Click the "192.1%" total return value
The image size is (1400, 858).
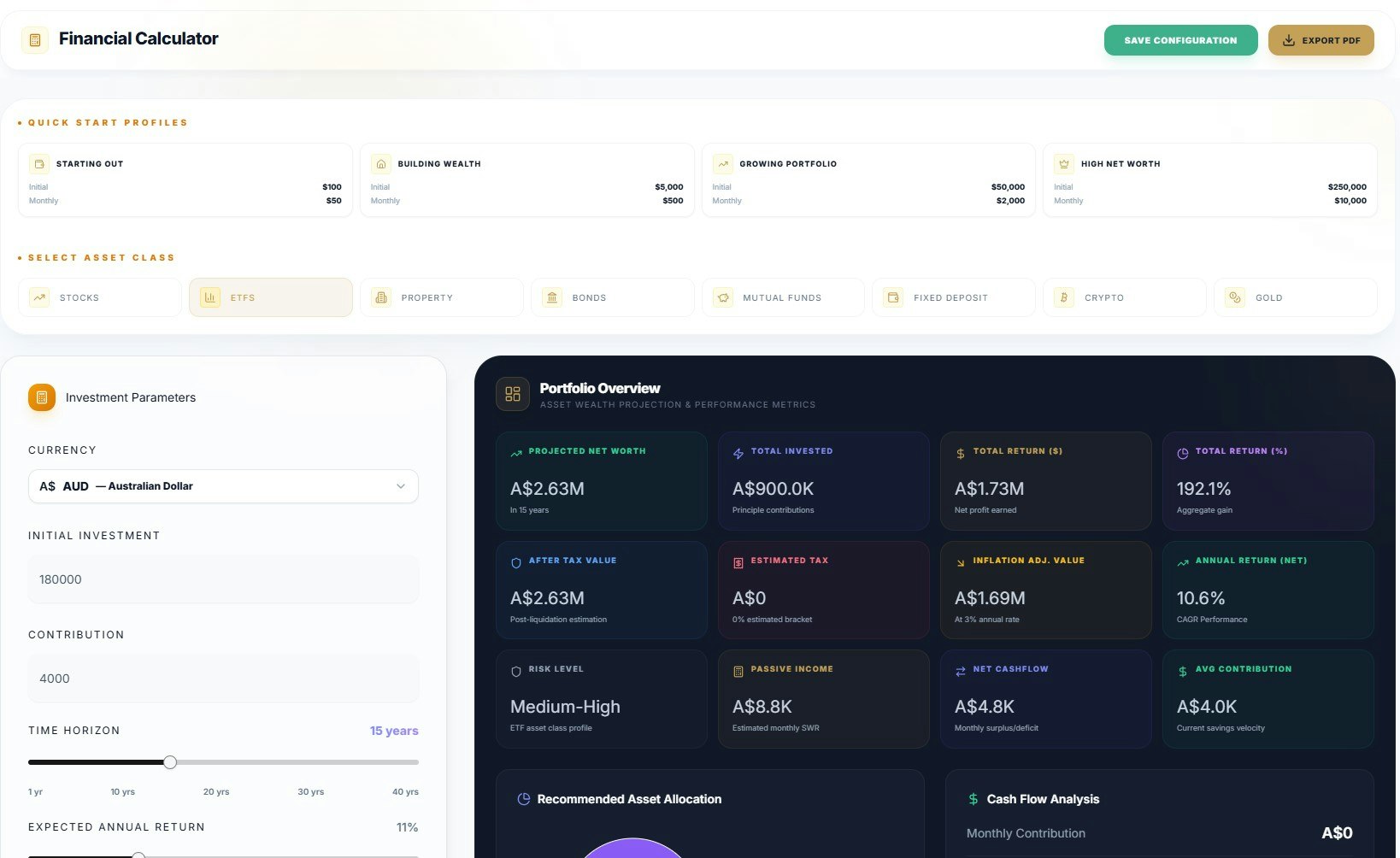1203,489
